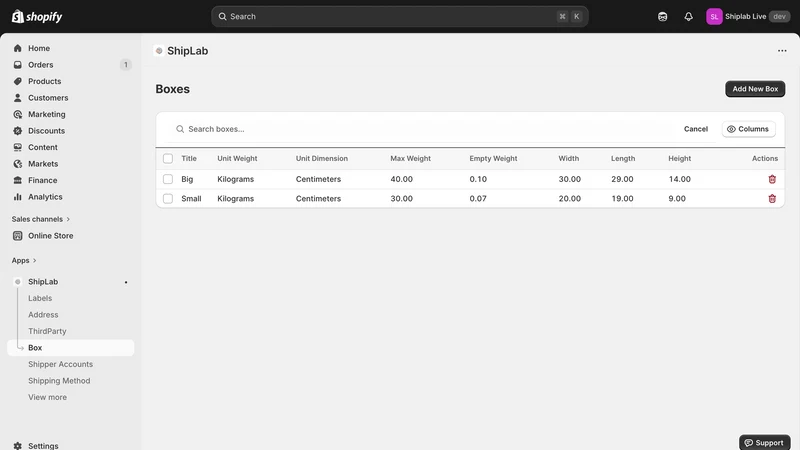800x450 pixels.
Task: Click the Products tag icon
Action: 18,81
